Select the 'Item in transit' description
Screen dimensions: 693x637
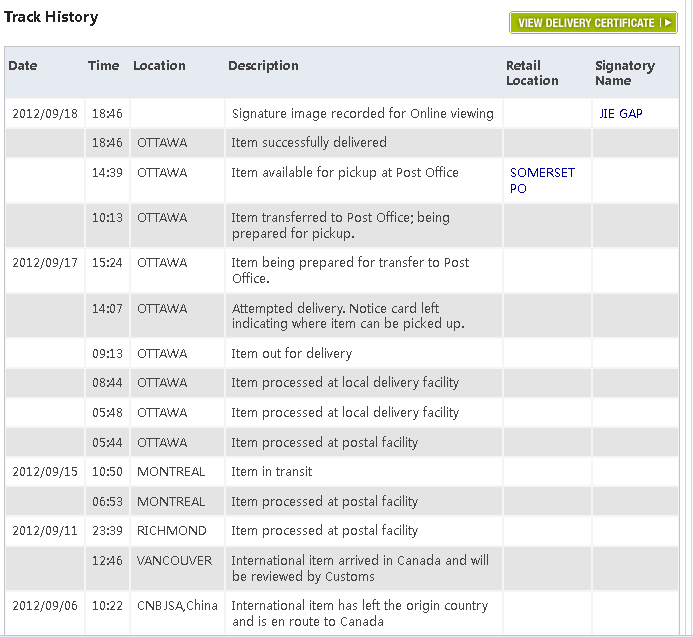(271, 472)
